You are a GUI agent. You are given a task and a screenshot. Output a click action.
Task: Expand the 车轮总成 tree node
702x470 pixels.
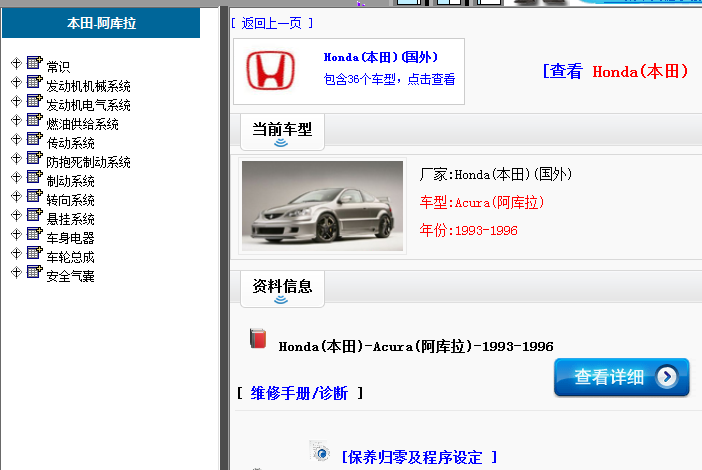pos(16,253)
